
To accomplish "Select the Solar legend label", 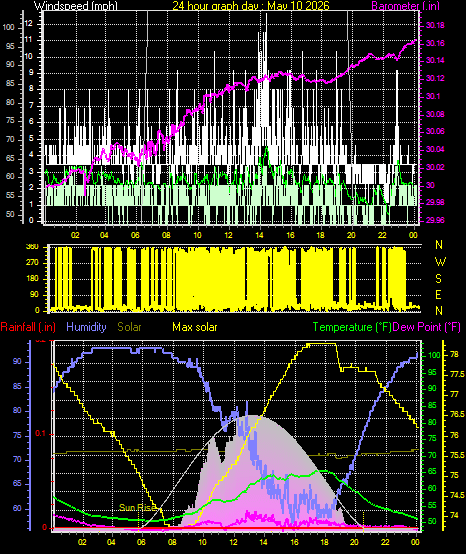I will pos(129,327).
